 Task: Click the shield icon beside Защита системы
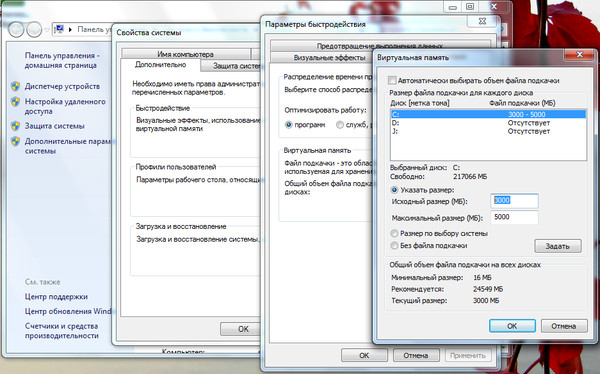(15, 126)
